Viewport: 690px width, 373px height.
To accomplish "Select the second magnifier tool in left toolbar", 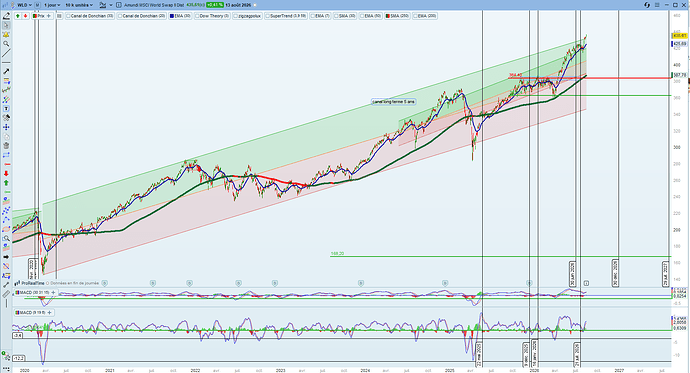I will tap(6, 238).
